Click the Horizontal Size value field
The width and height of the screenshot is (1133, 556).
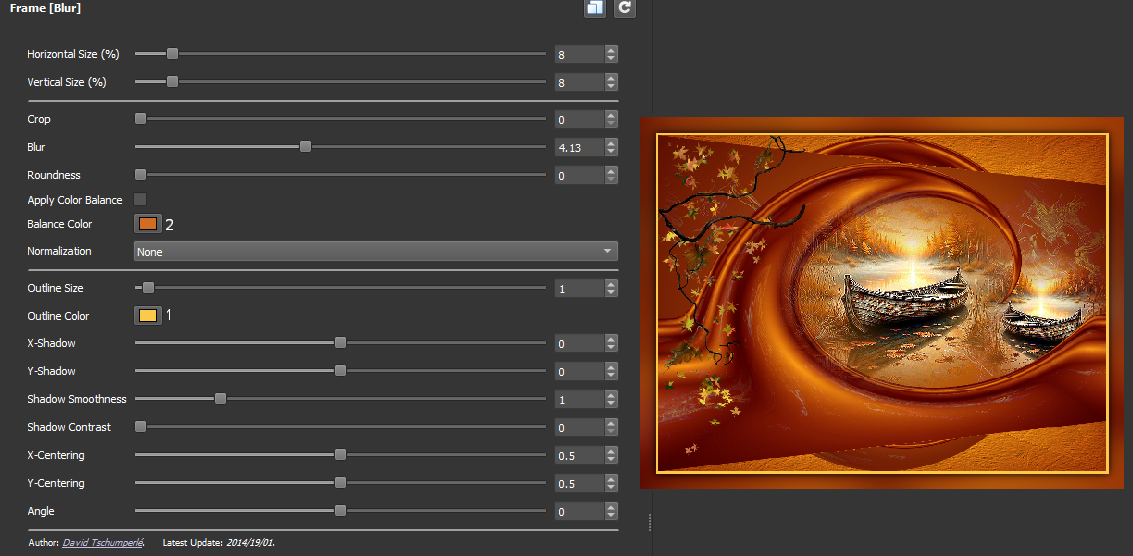click(x=580, y=54)
